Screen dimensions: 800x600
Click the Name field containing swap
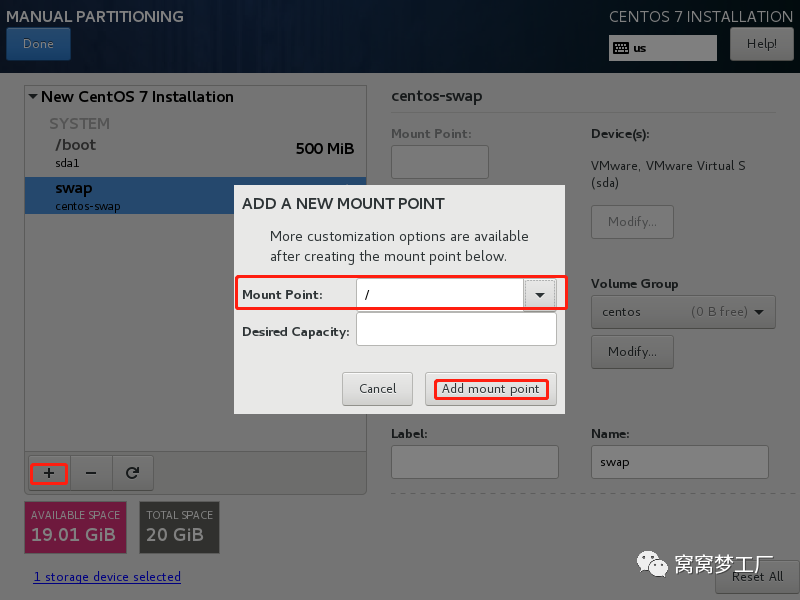[680, 462]
